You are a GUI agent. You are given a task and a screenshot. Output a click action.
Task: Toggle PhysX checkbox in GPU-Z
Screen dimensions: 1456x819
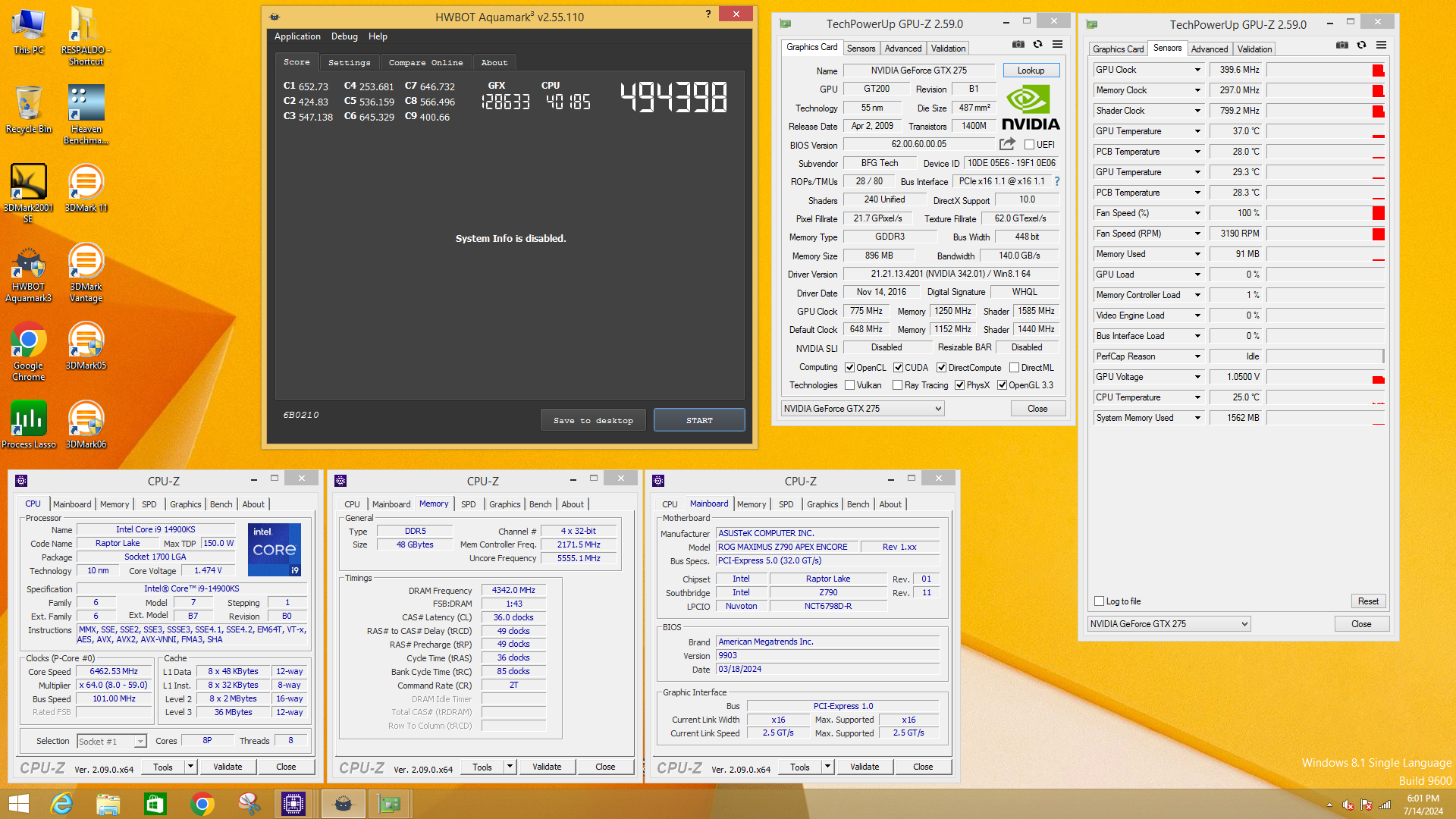[x=959, y=385]
